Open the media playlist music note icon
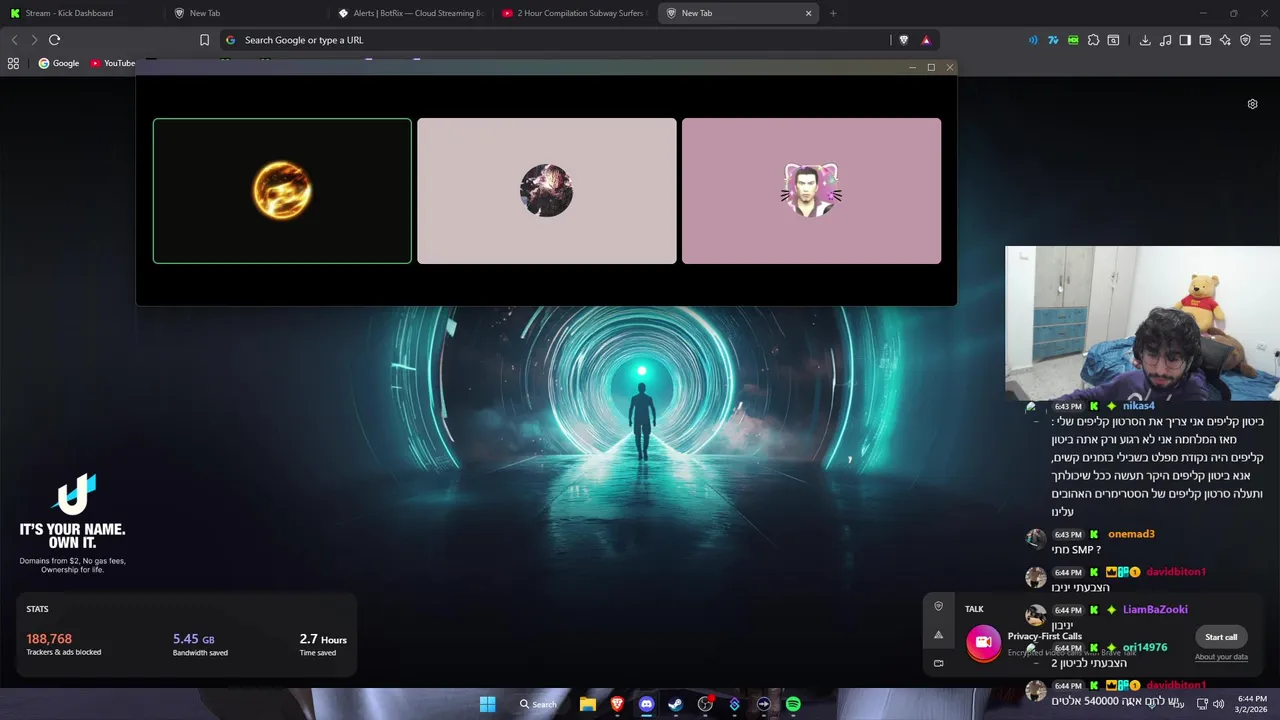1280x720 pixels. click(x=1165, y=40)
